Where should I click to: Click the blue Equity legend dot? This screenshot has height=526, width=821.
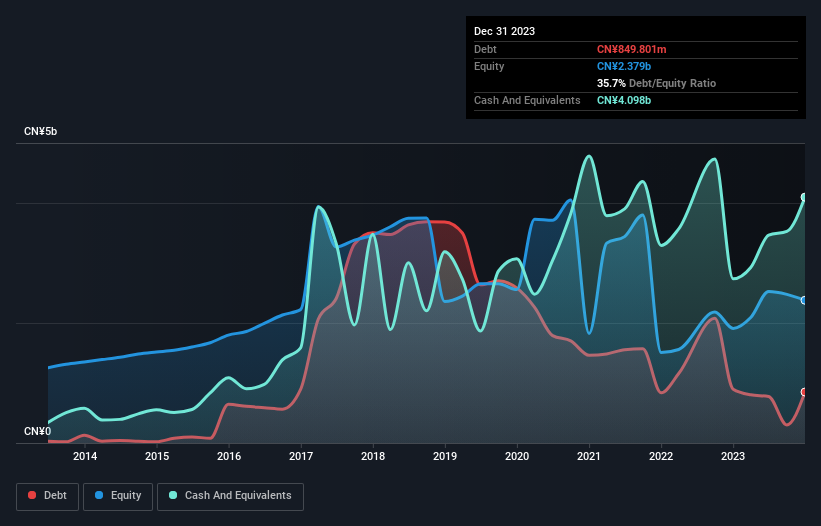coord(99,495)
